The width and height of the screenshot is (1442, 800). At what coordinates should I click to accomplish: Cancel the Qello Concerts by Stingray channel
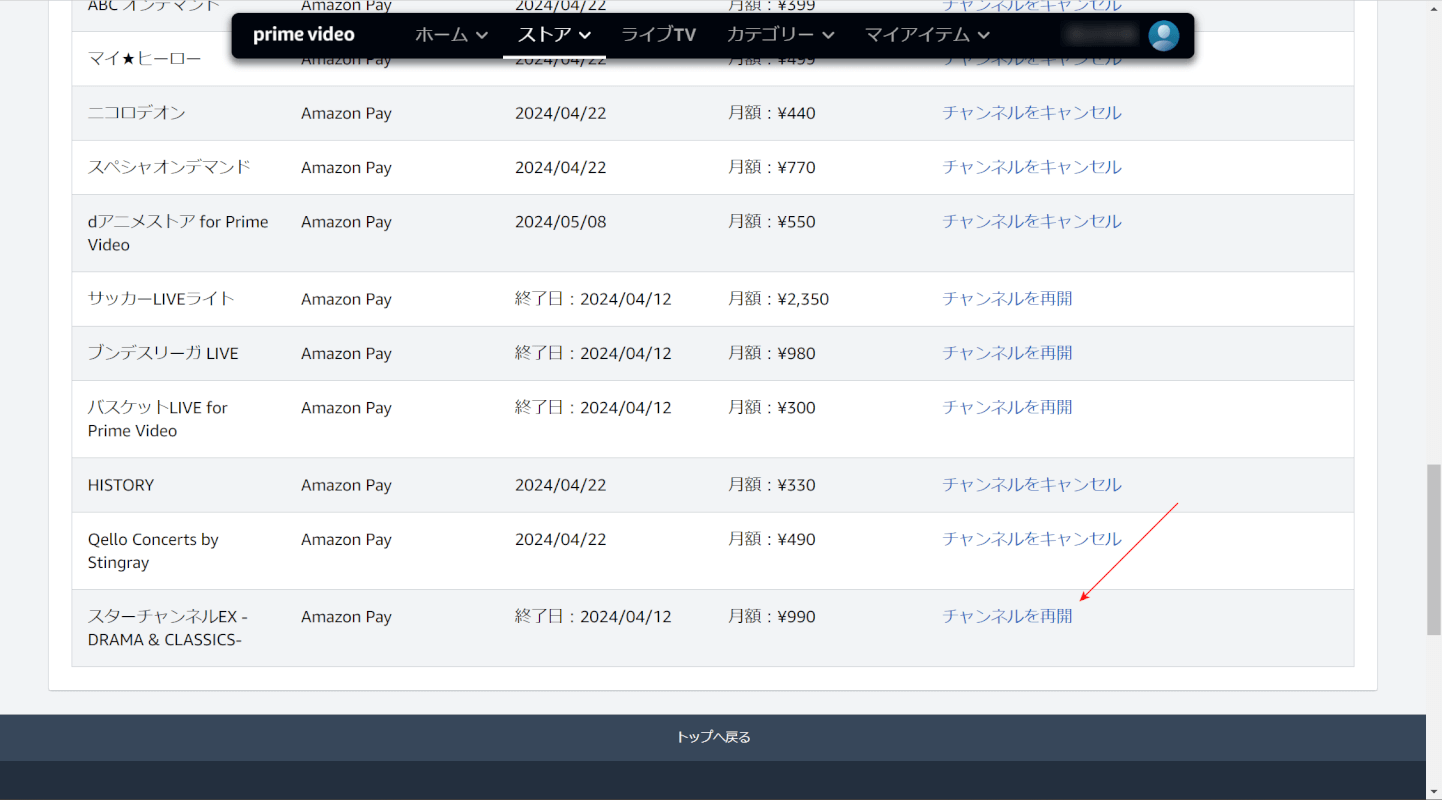pyautogui.click(x=1032, y=538)
